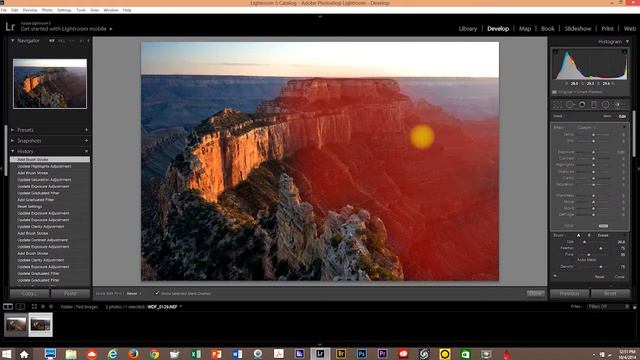
Task: Switch to Erase brush mode
Action: click(603, 235)
